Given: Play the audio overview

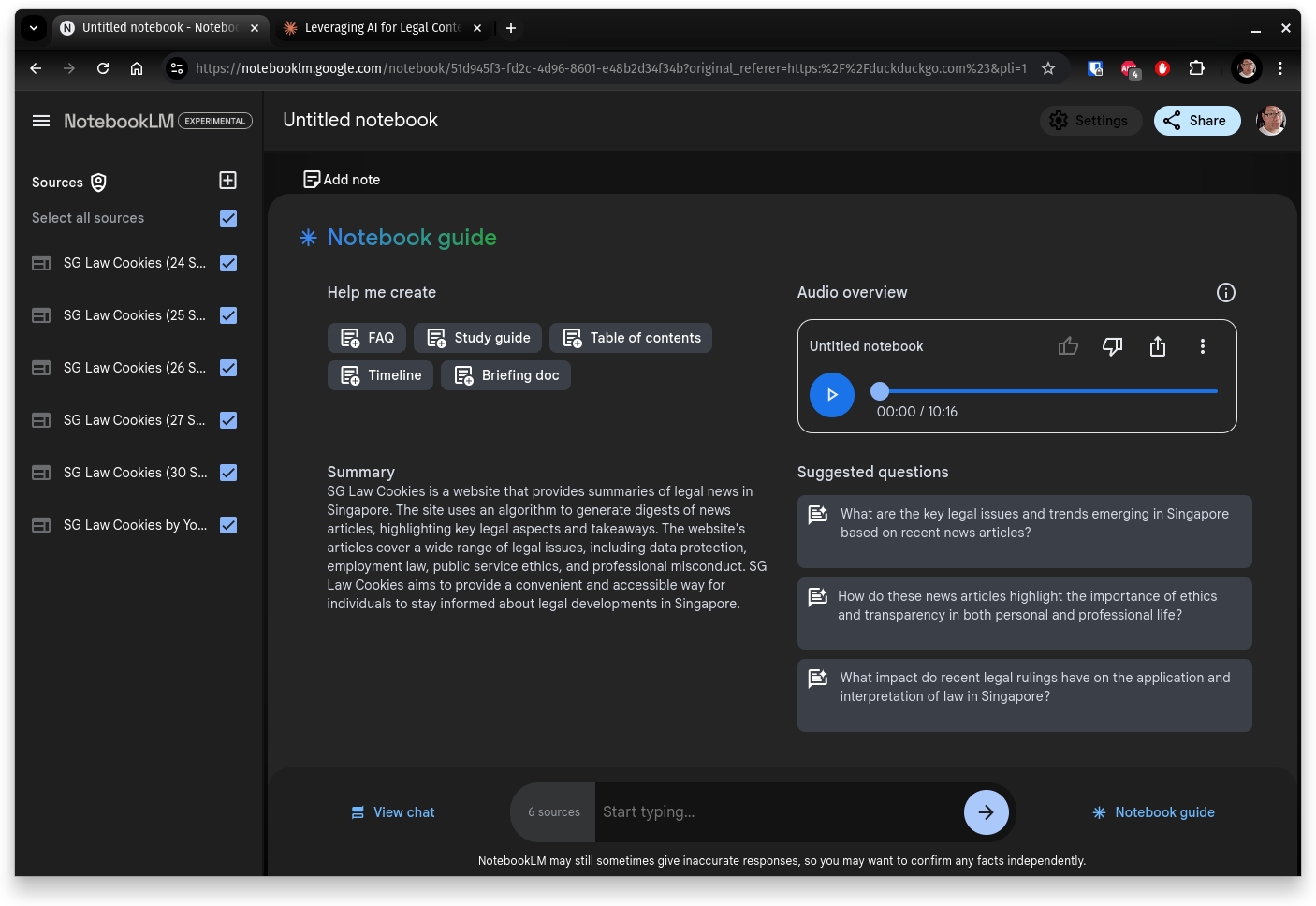Looking at the screenshot, I should [832, 395].
